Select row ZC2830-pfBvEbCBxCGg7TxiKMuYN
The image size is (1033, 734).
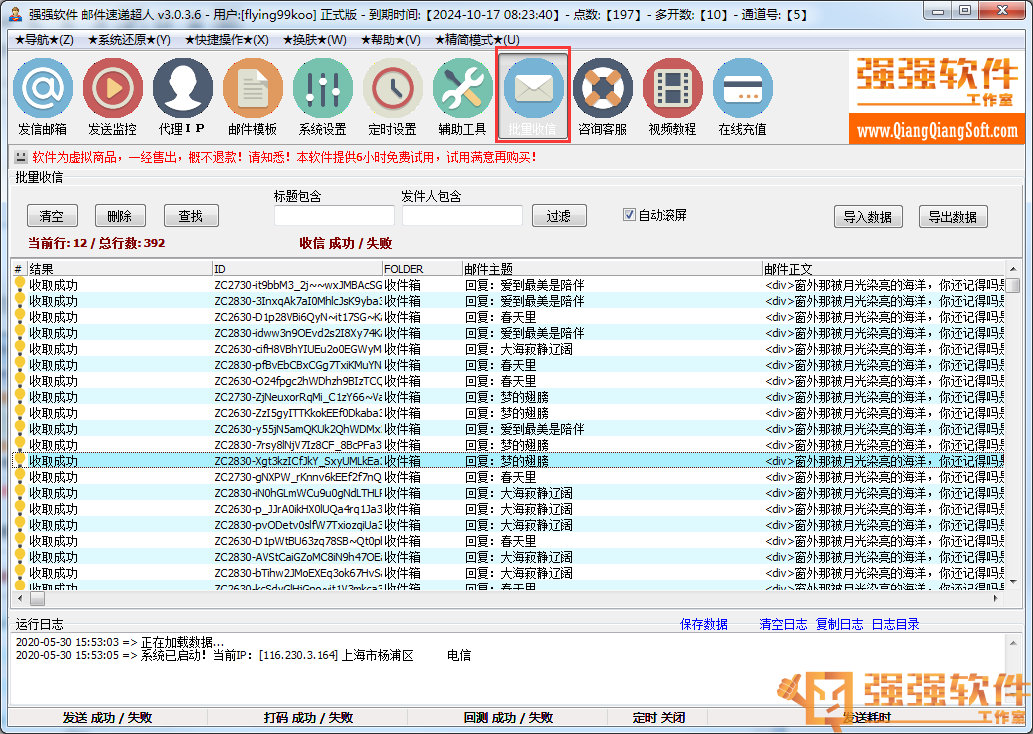(x=509, y=365)
